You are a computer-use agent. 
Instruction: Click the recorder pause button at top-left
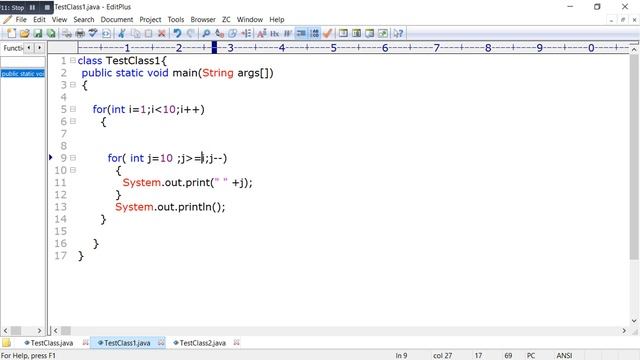pyautogui.click(x=32, y=7)
